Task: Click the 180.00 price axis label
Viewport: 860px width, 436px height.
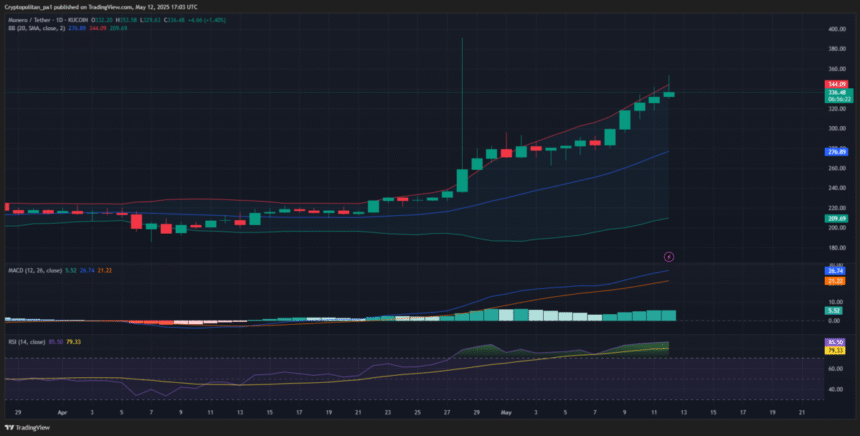Action: 836,248
